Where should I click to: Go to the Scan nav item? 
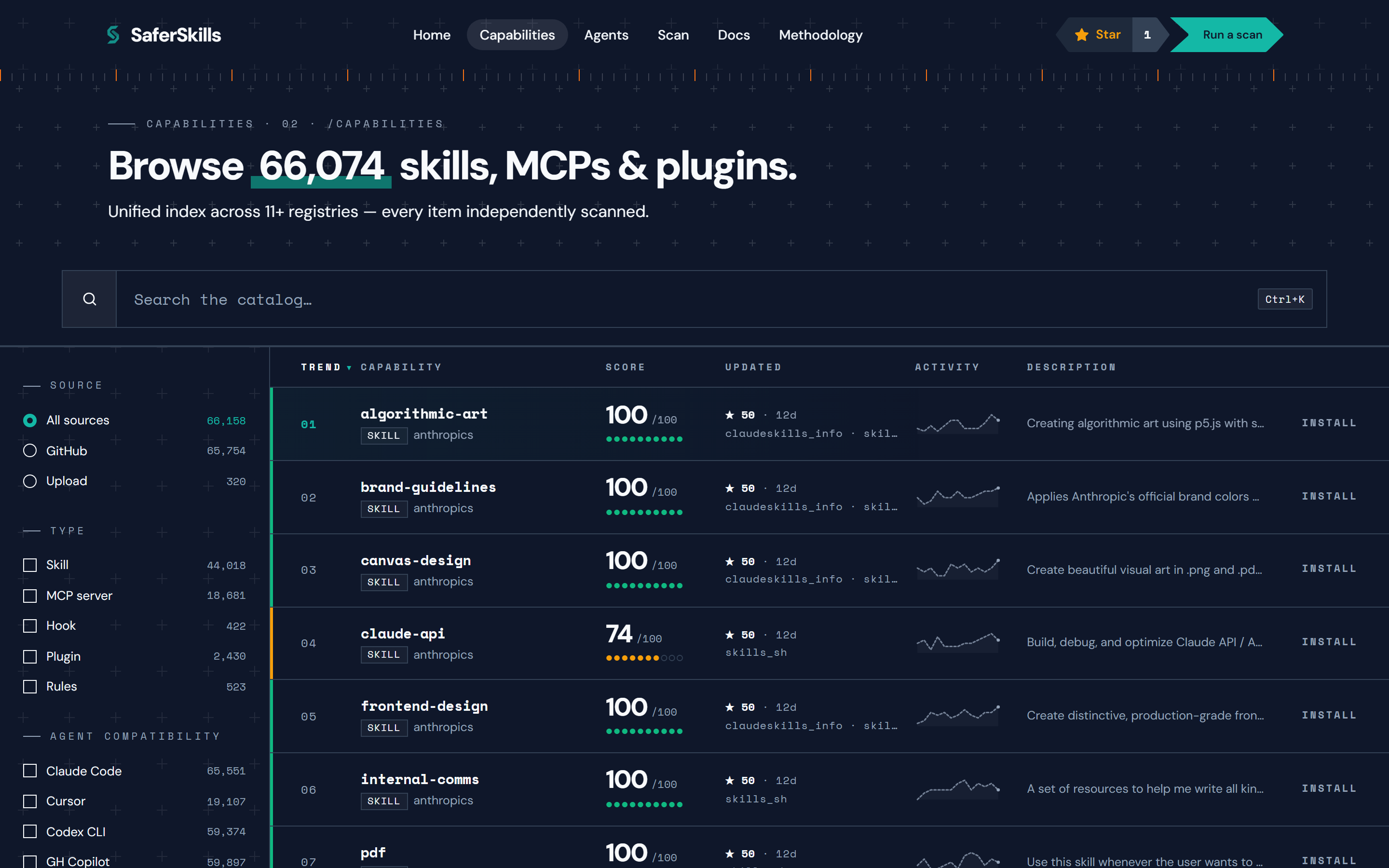click(x=673, y=35)
